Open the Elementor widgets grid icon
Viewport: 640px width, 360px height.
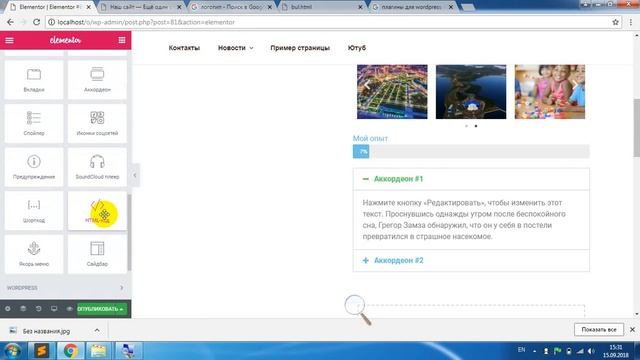click(x=122, y=40)
